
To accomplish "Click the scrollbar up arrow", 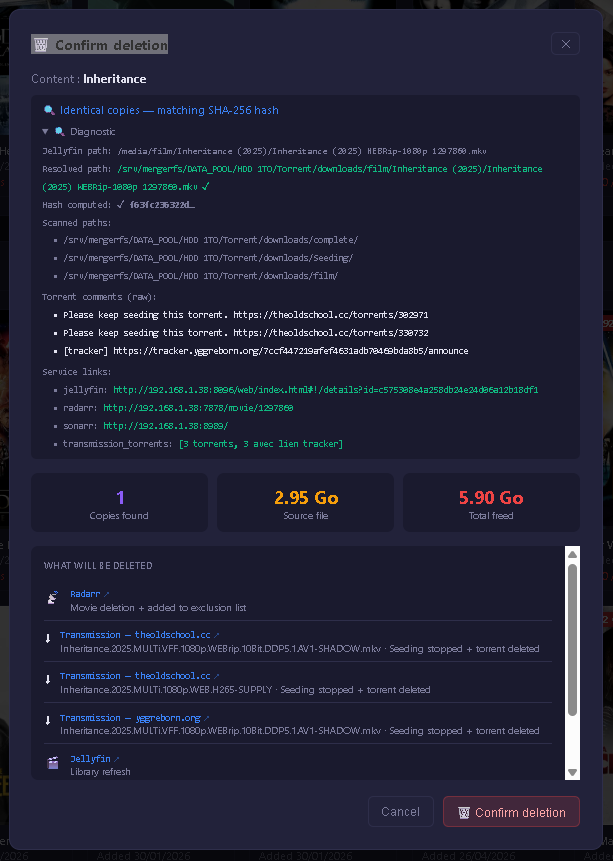I will (x=572, y=554).
